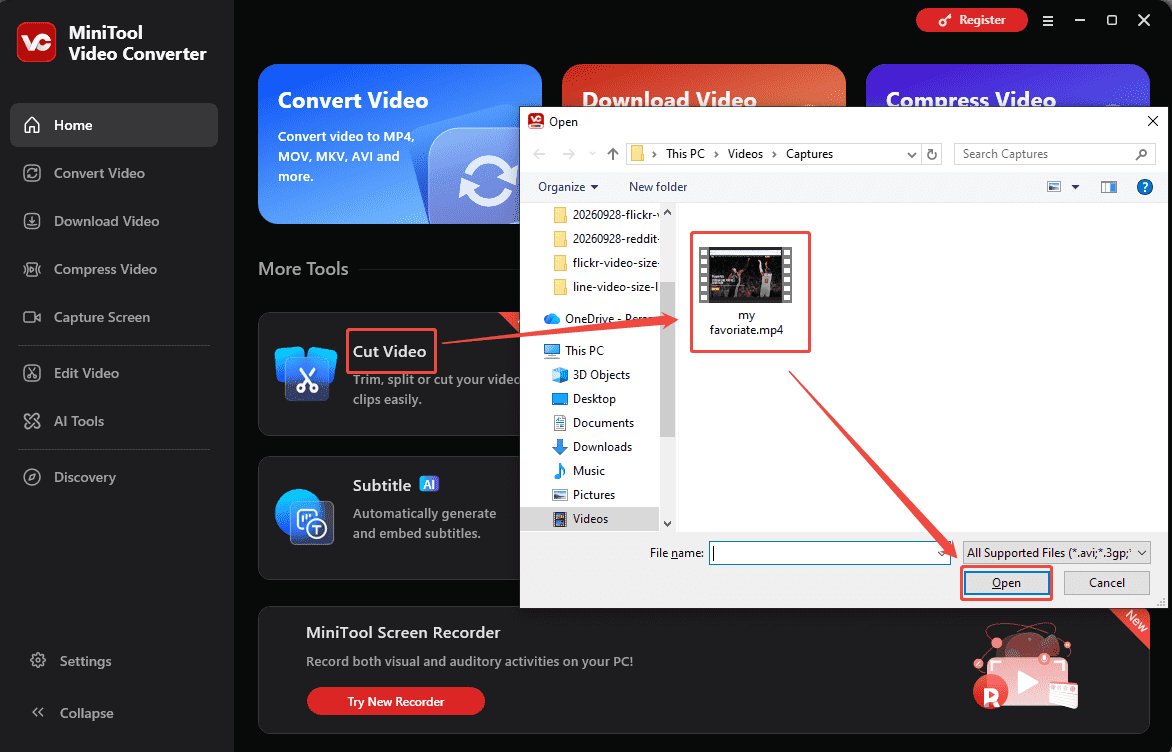This screenshot has height=752, width=1172.
Task: Open the Organize dropdown menu
Action: pyautogui.click(x=568, y=187)
